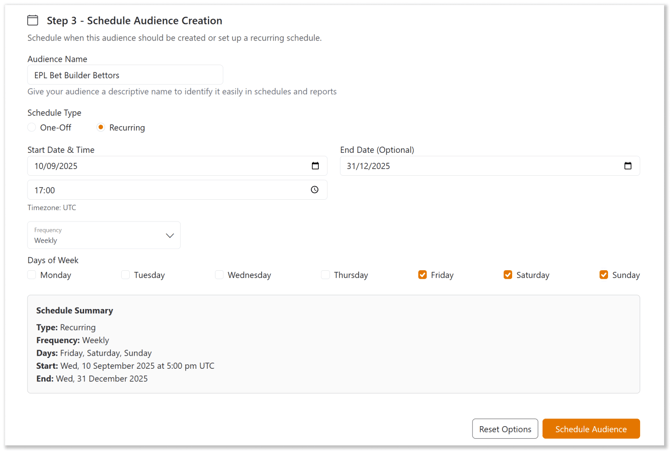The height and width of the screenshot is (451, 670).
Task: Tick the Wednesday checkbox
Action: (x=220, y=275)
